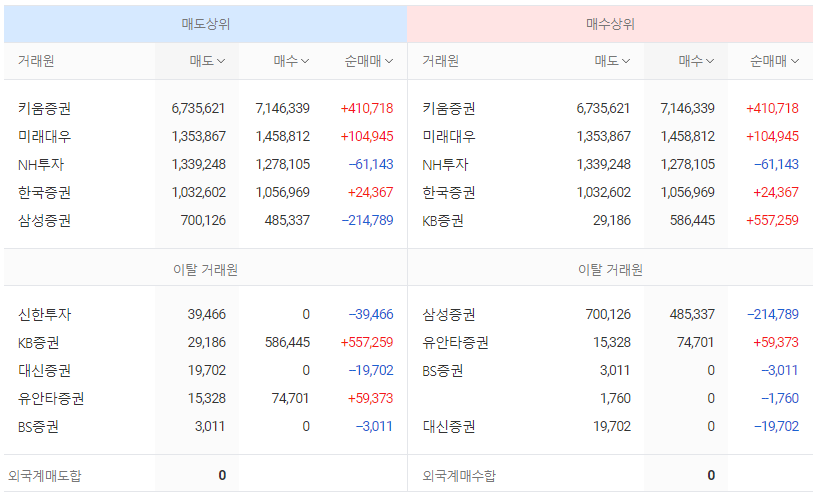820x496 pixels.
Task: Select 대신증권 row in 매도상위 panel
Action: click(x=206, y=370)
